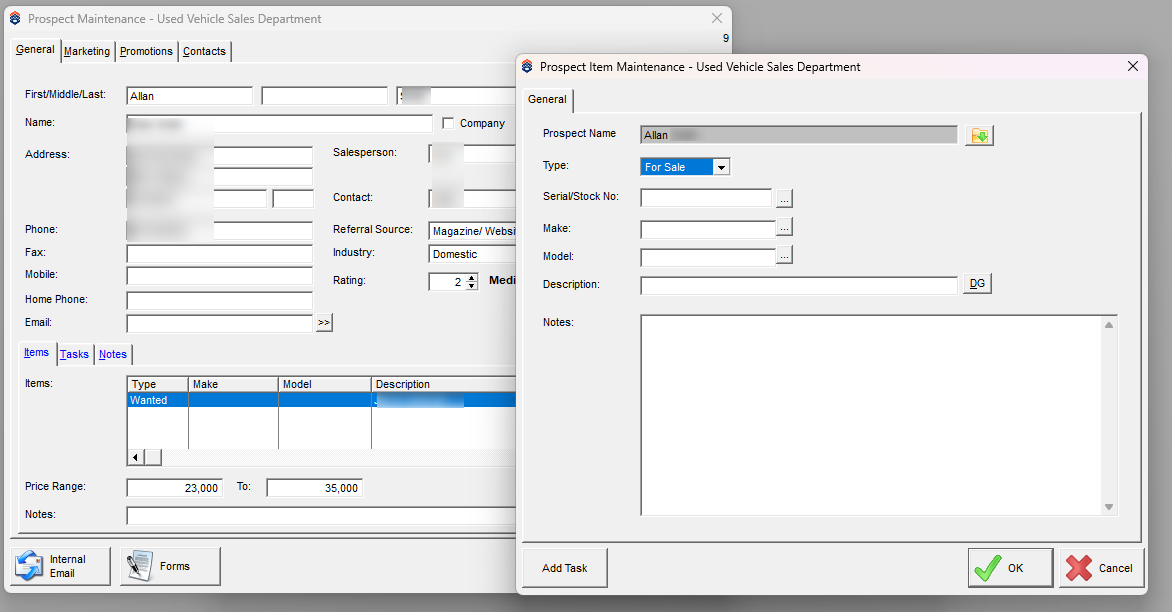
Task: Open the Tasks sub-tab
Action: pyautogui.click(x=74, y=354)
